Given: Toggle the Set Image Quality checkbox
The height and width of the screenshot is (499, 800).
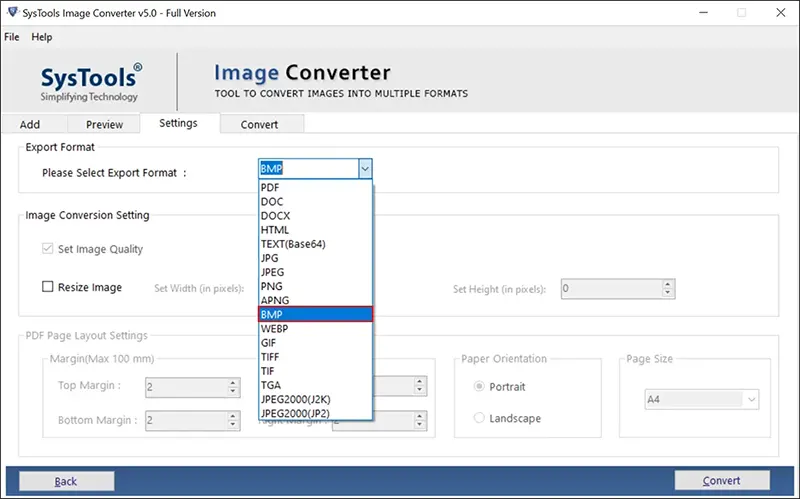Looking at the screenshot, I should 47,249.
